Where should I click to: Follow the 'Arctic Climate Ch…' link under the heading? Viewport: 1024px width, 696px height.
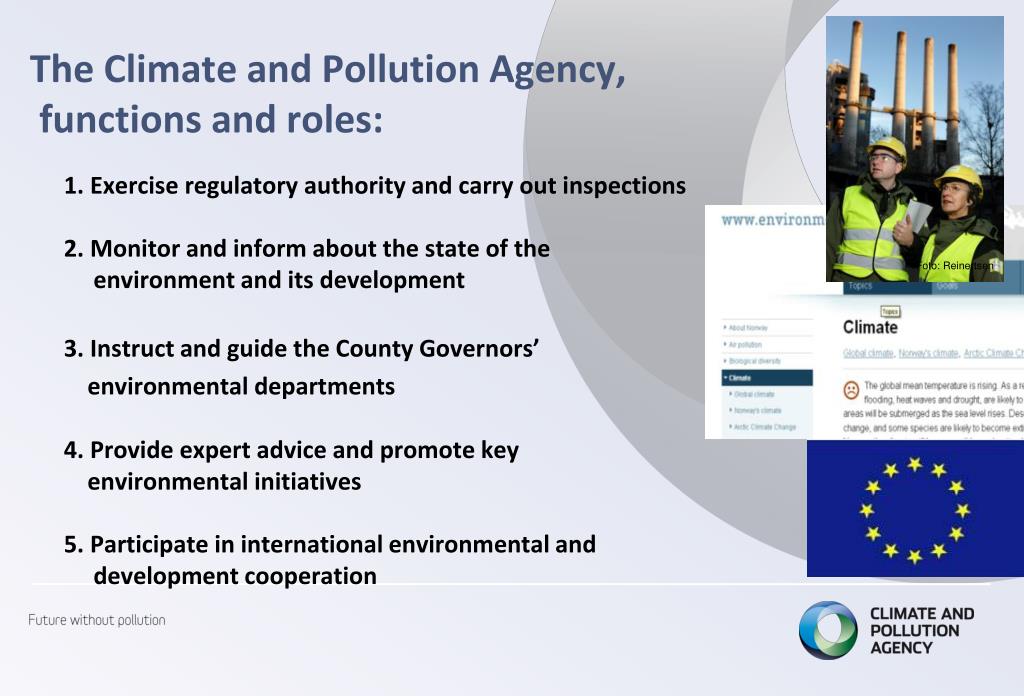[x=993, y=353]
